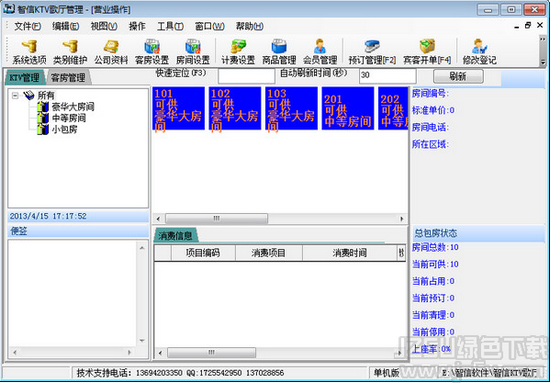Click the 修改登记 toolbar icon
Viewport: 550px width, 383px height.
click(x=479, y=52)
